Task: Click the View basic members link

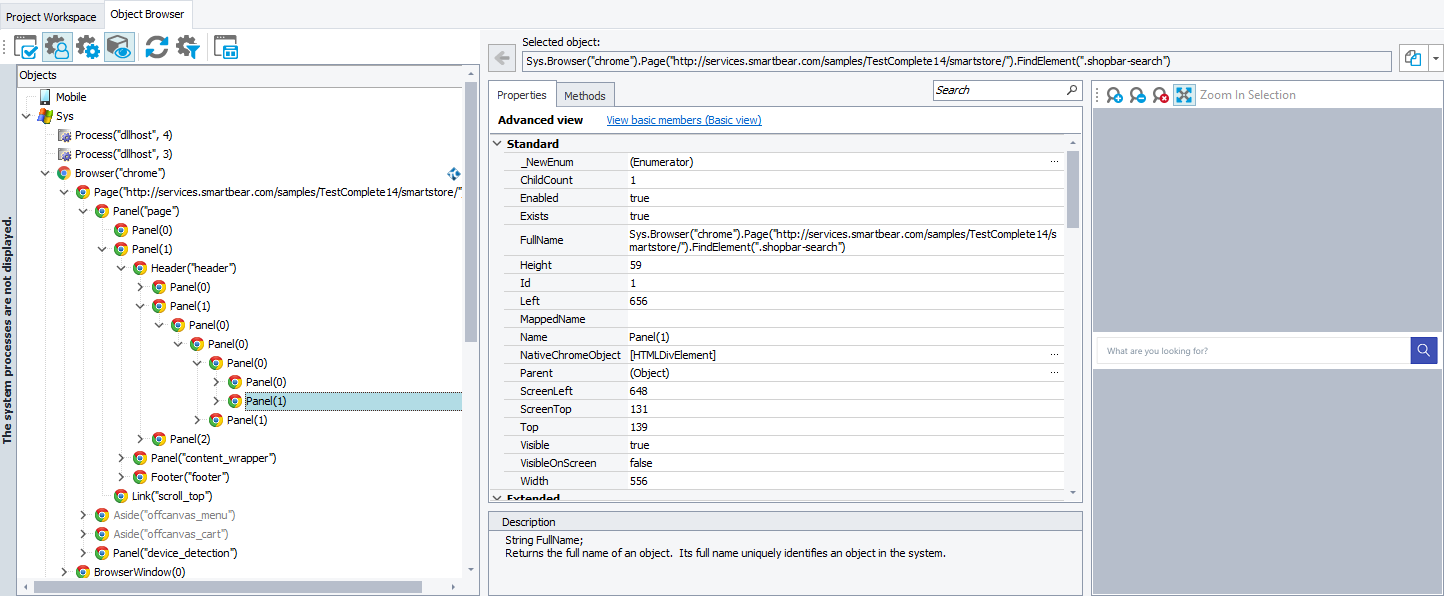Action: coord(683,119)
